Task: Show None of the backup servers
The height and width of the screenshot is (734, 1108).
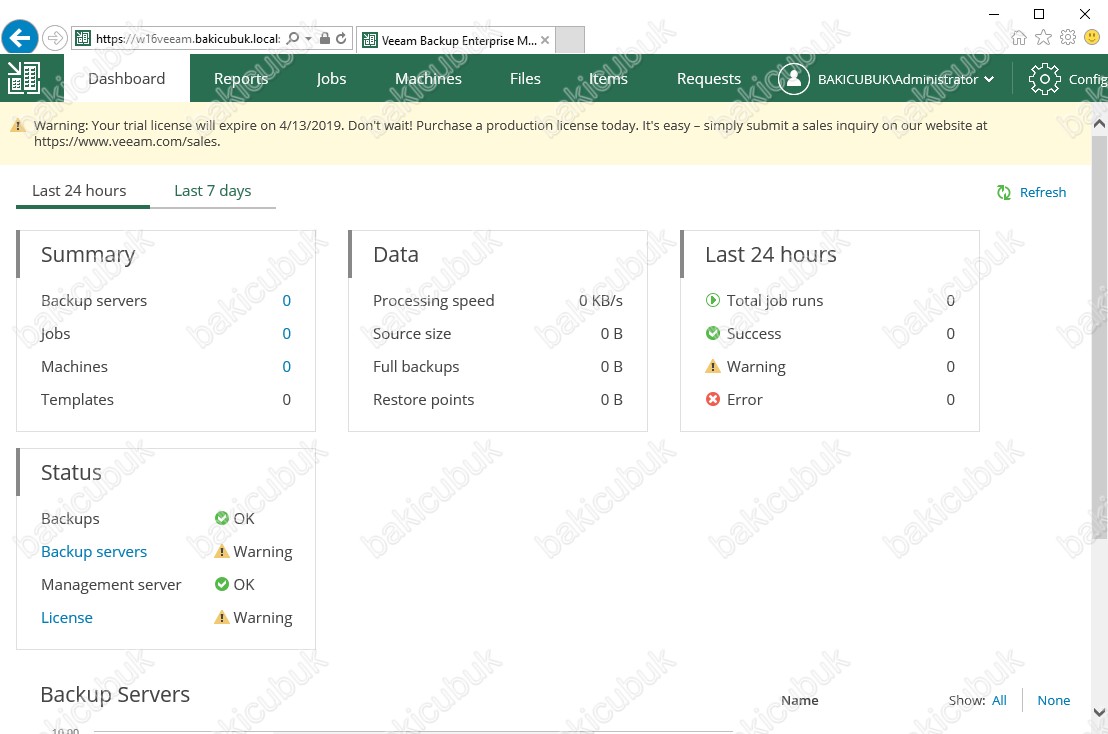Action: tap(1054, 700)
